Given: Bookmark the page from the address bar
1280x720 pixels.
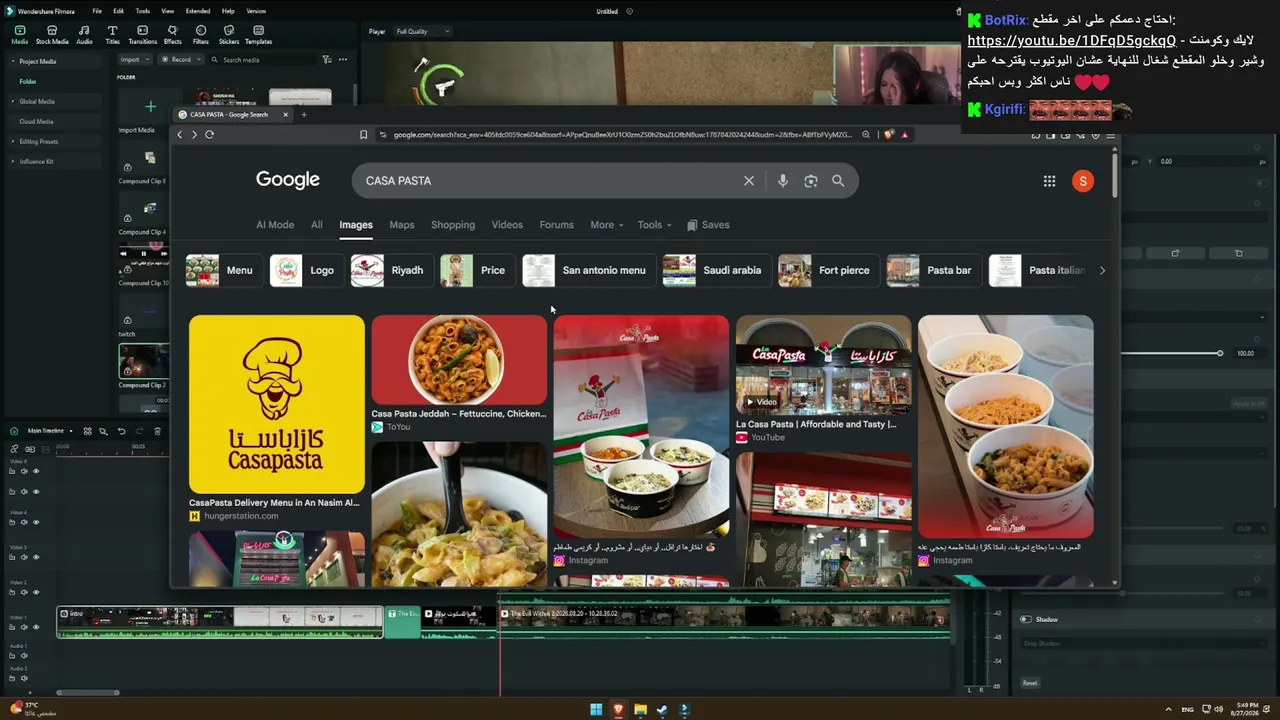Looking at the screenshot, I should coord(363,134).
